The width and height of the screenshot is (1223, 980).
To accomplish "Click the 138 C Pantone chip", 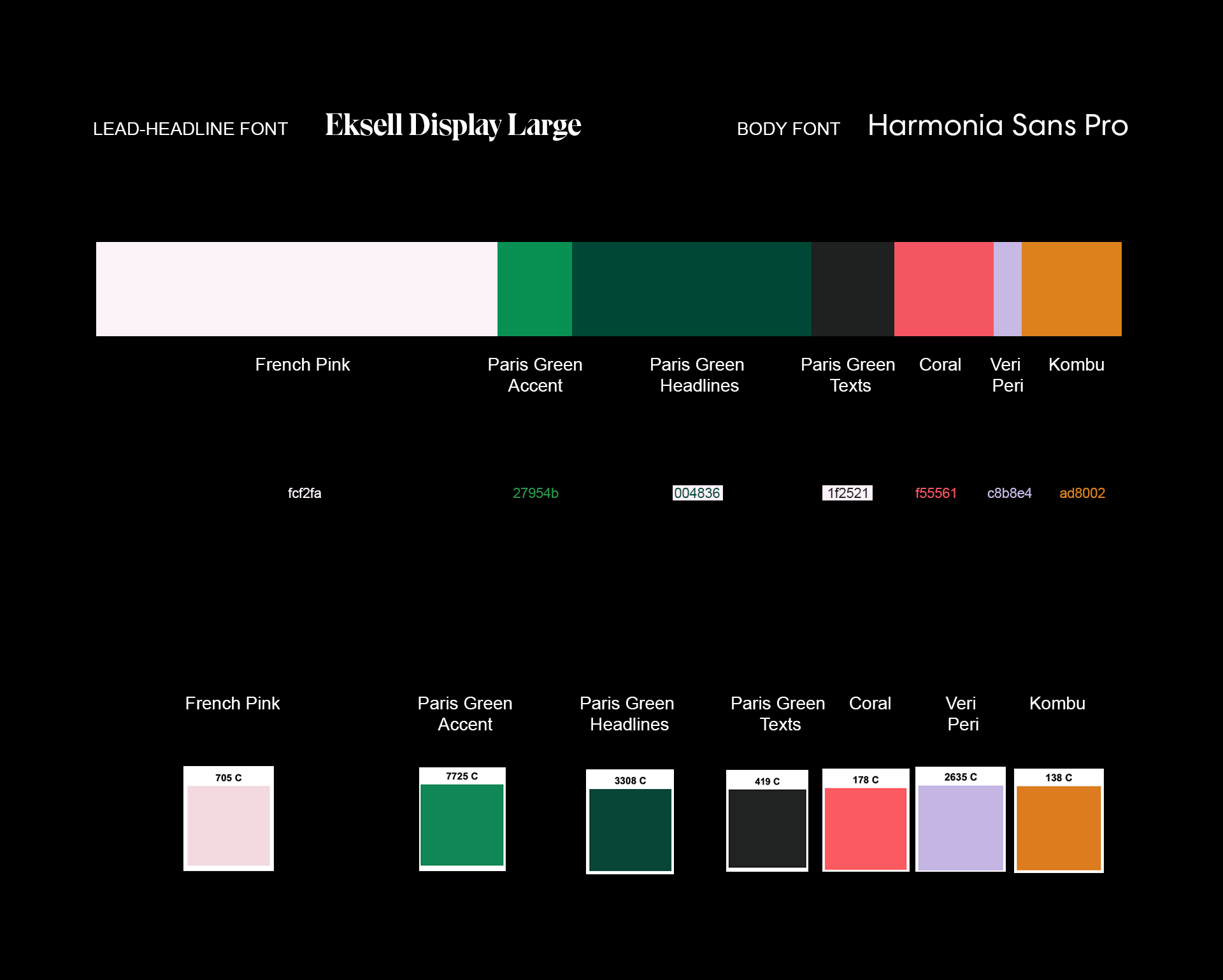I will tap(1059, 821).
